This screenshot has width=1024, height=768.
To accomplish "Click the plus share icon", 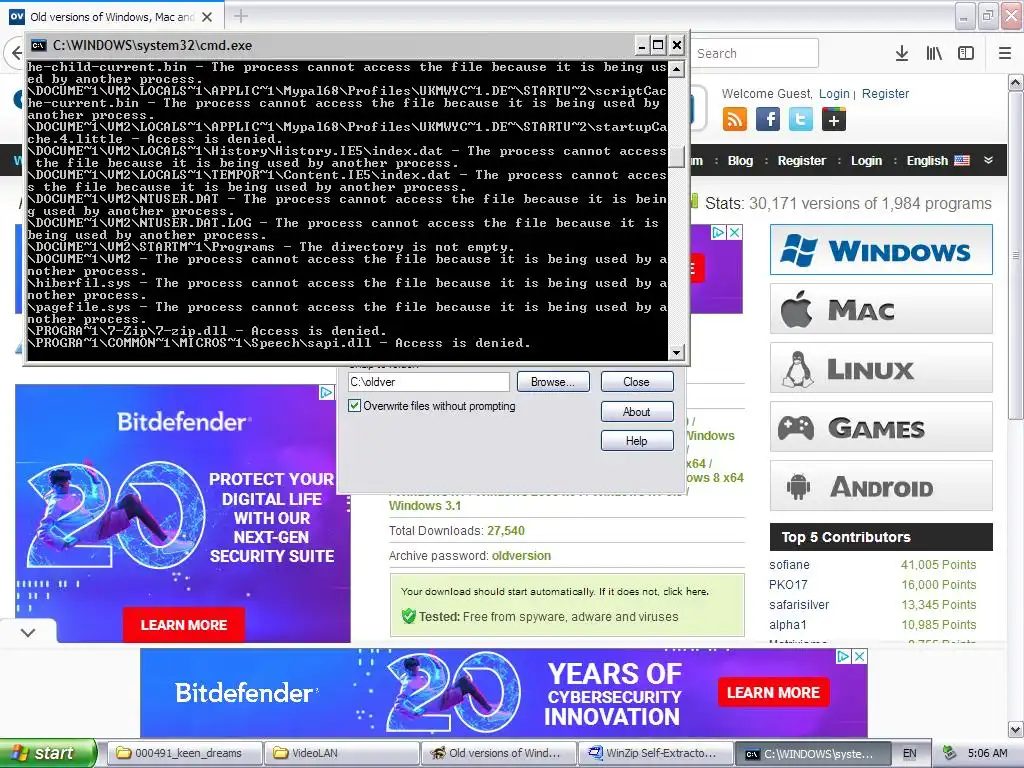I will [x=834, y=120].
